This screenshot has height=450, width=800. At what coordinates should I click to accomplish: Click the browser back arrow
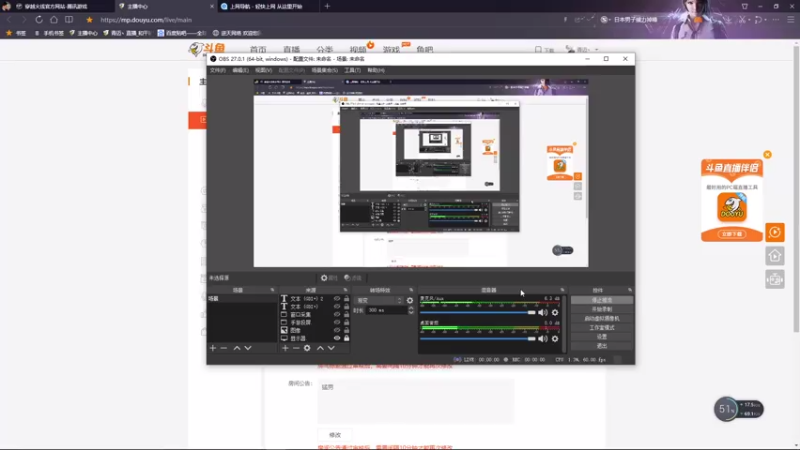(x=9, y=19)
